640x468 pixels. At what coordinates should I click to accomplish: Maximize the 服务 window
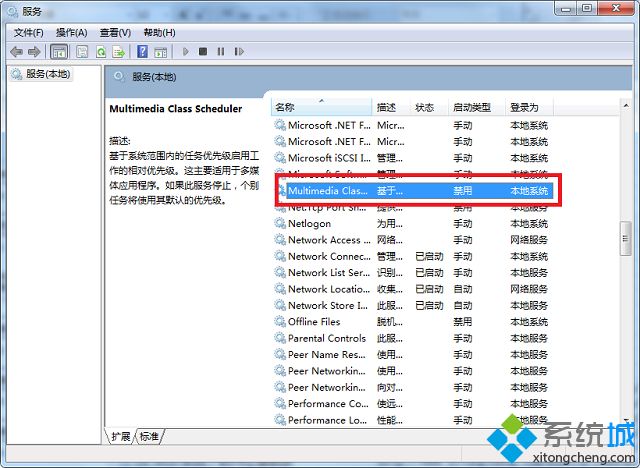pos(587,9)
